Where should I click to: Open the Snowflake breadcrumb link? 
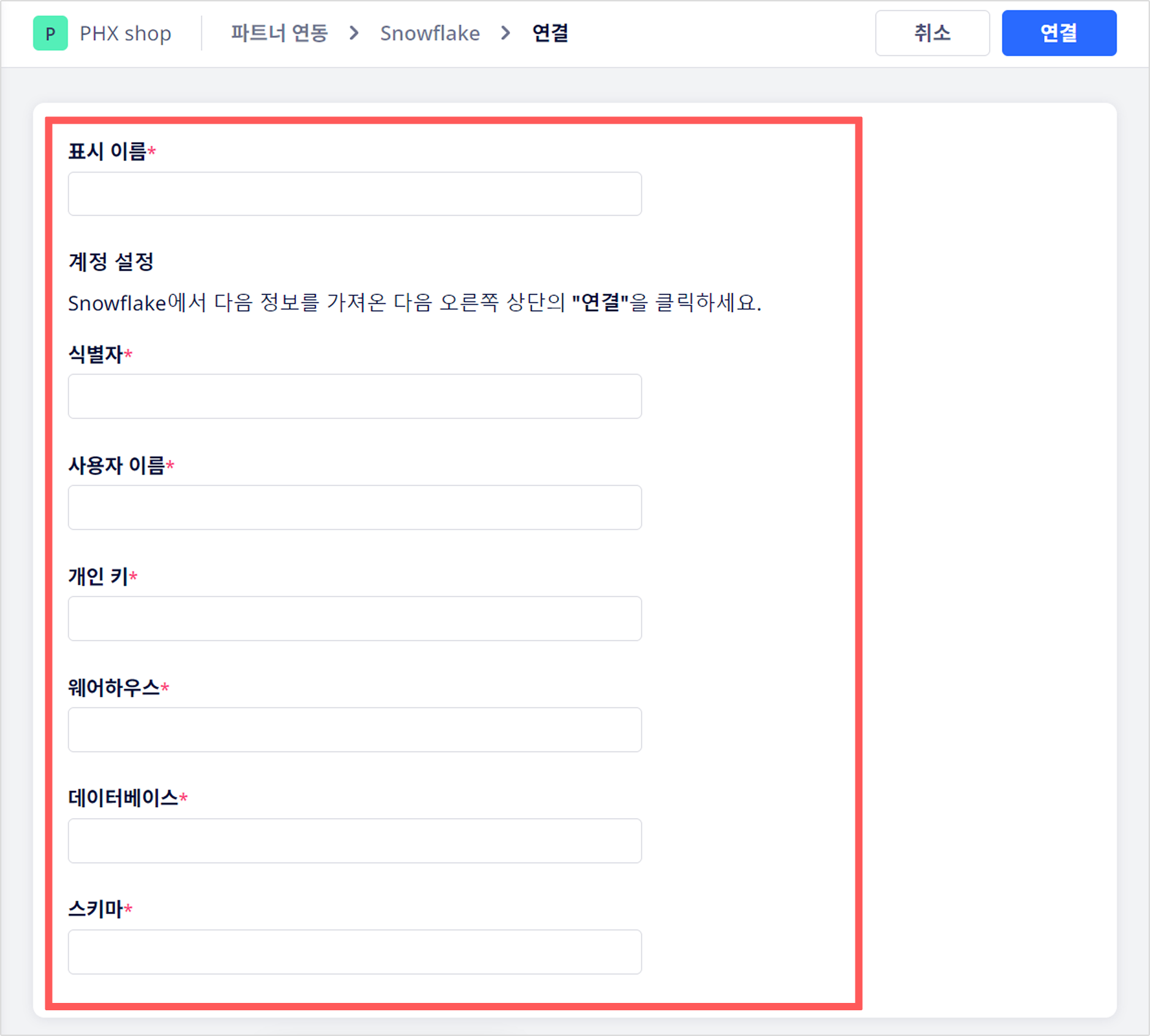(x=430, y=33)
